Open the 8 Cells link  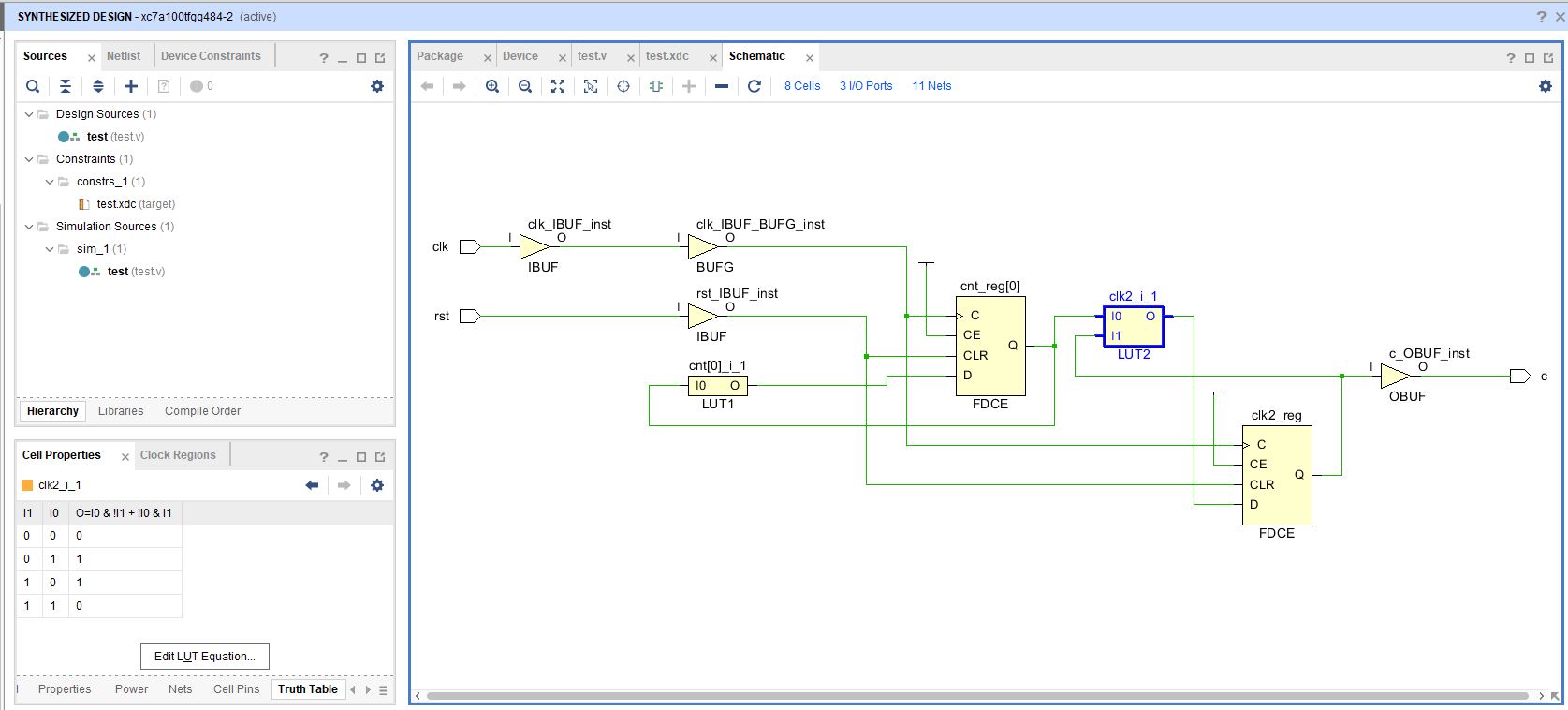pyautogui.click(x=802, y=86)
